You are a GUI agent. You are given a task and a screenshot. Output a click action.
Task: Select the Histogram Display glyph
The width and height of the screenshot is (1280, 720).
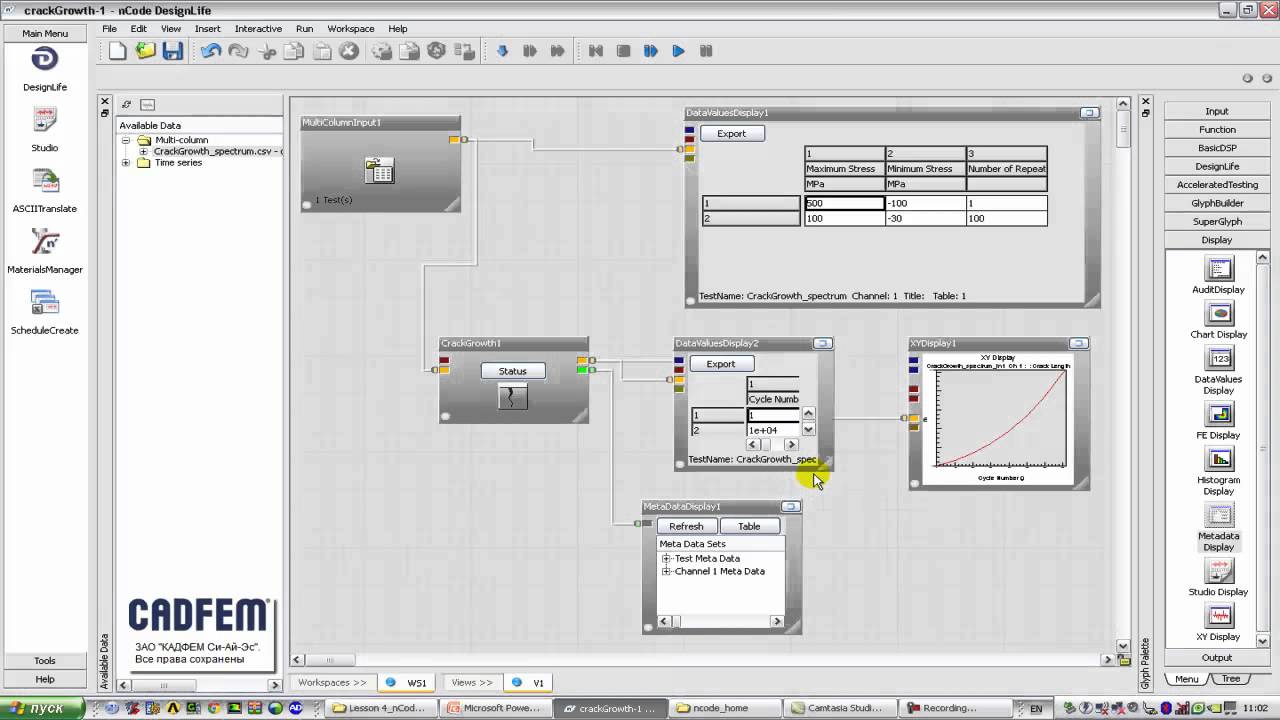(1219, 459)
